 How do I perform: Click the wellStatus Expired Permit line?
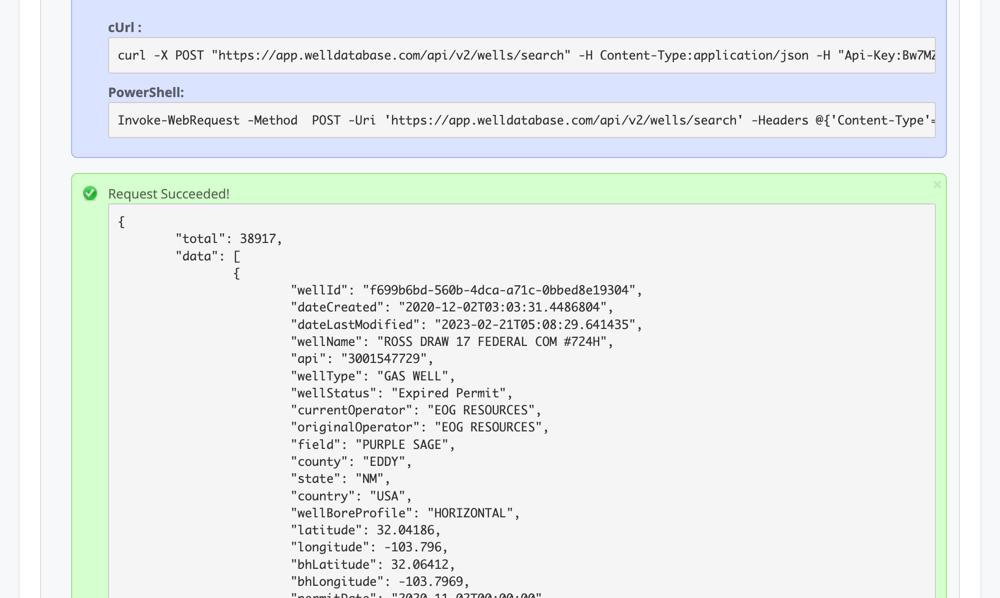pyautogui.click(x=401, y=393)
